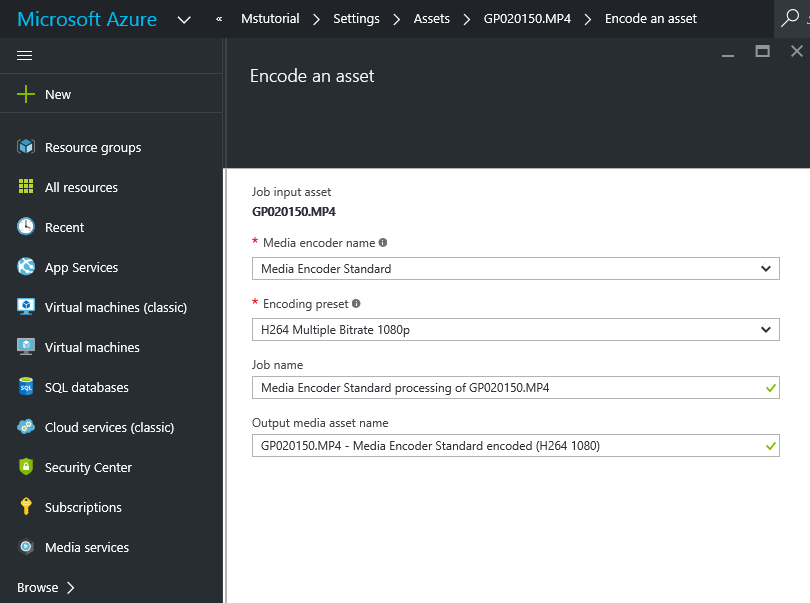810x603 pixels.
Task: Open All resources
Action: click(x=81, y=187)
